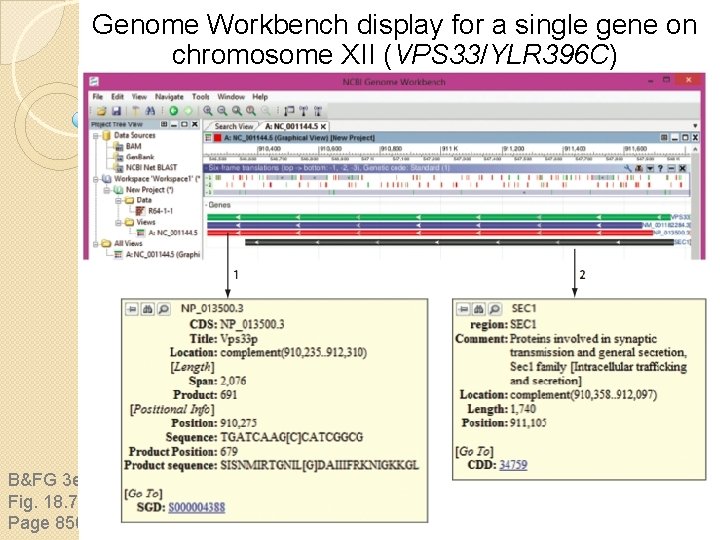Viewport: 720px width, 540px height.
Task: Select the third zoom magnifier in toolbar
Action: 236,111
